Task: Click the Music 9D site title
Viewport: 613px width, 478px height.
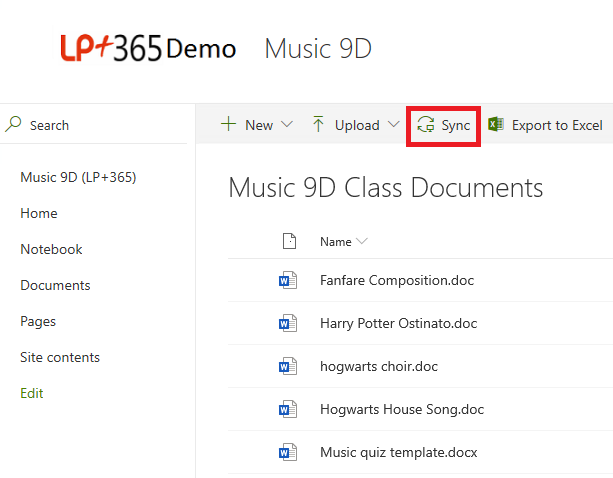Action: point(318,48)
